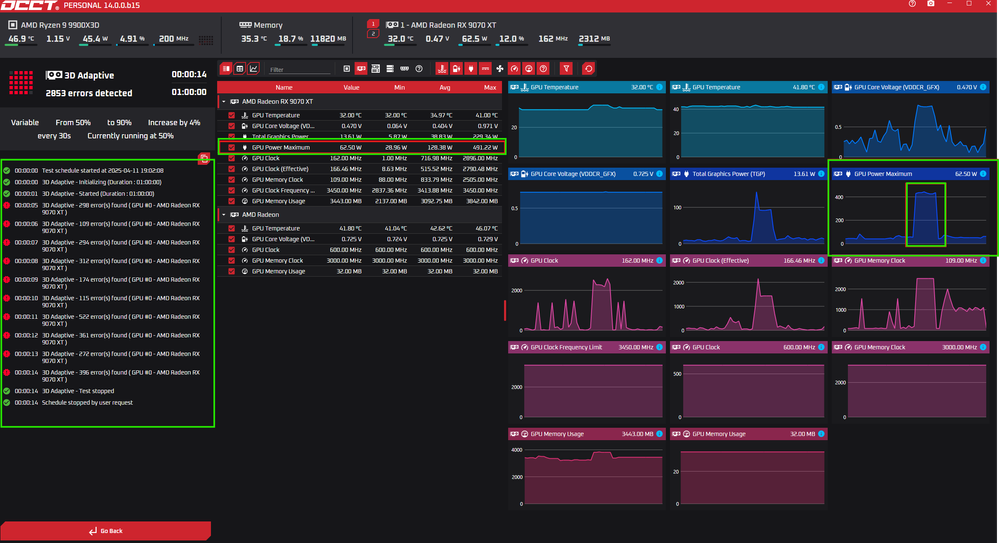Toggle the power plug sensor filter icon
This screenshot has width=999, height=543.
(471, 69)
